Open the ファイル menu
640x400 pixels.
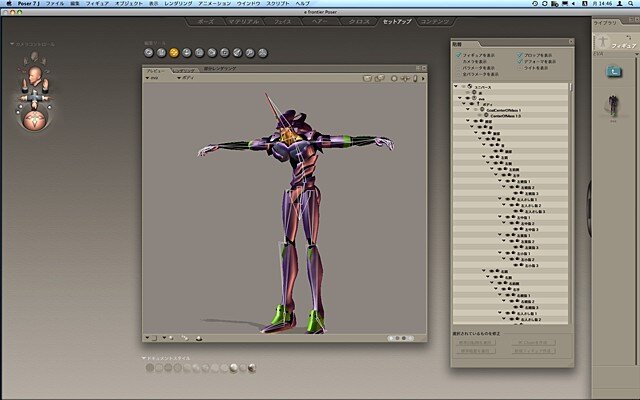pos(55,3)
